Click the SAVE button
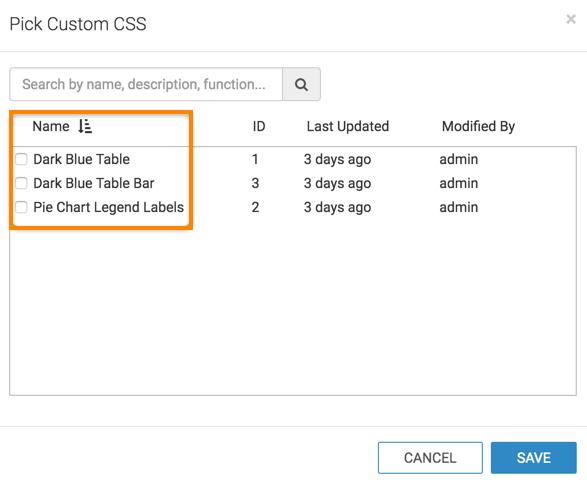This screenshot has height=485, width=587. click(x=533, y=458)
